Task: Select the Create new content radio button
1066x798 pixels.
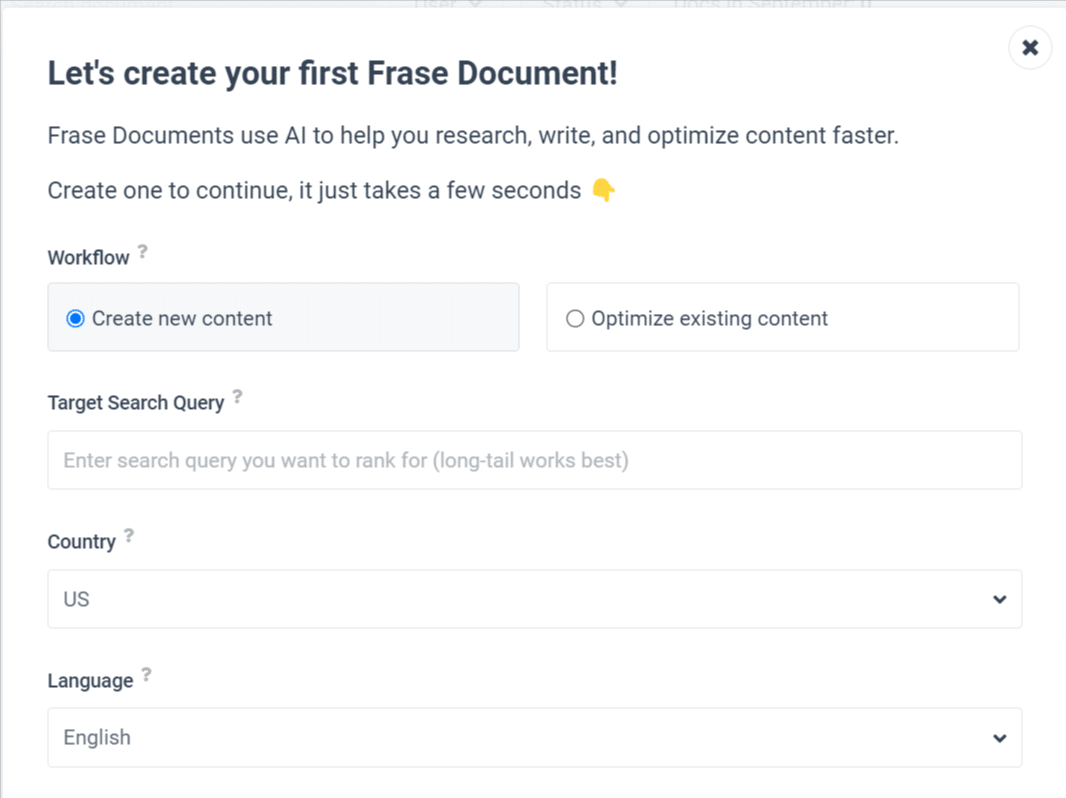Action: coord(75,318)
